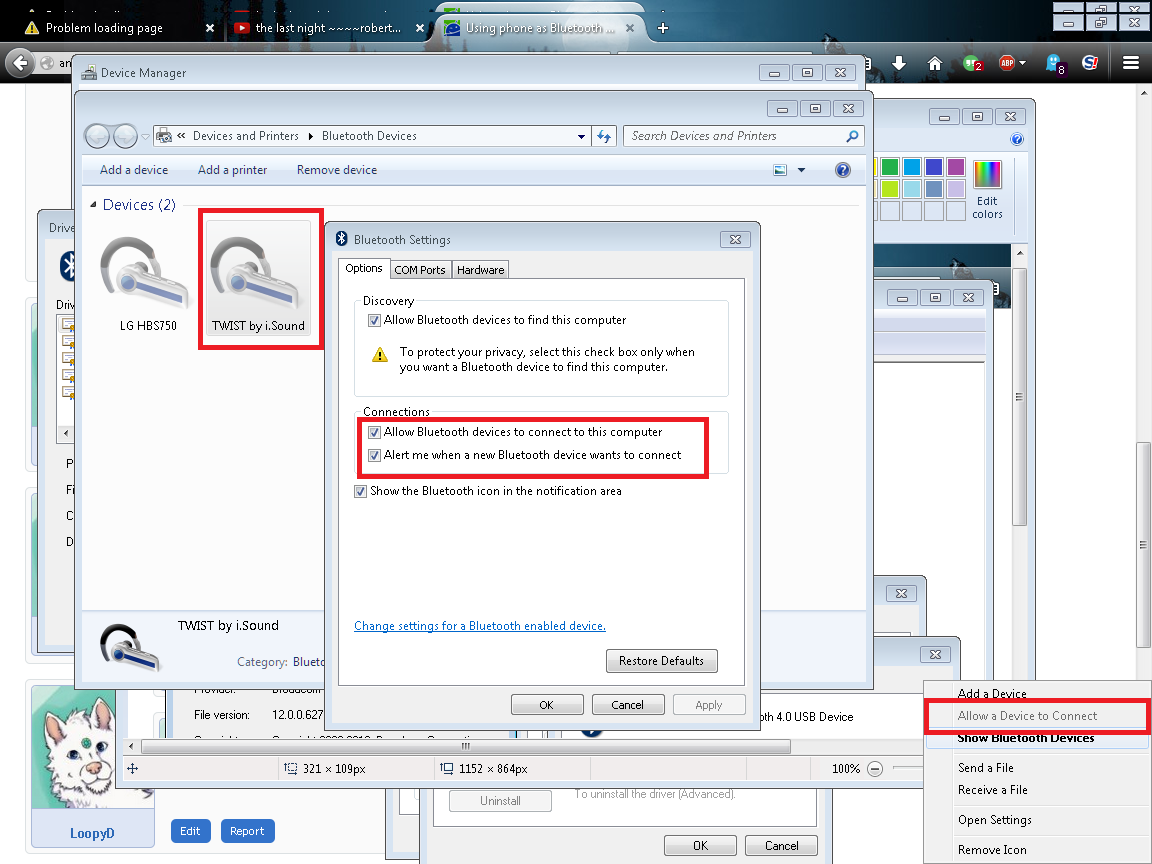Open the browser downloads arrow icon
Image resolution: width=1152 pixels, height=864 pixels.
(899, 63)
